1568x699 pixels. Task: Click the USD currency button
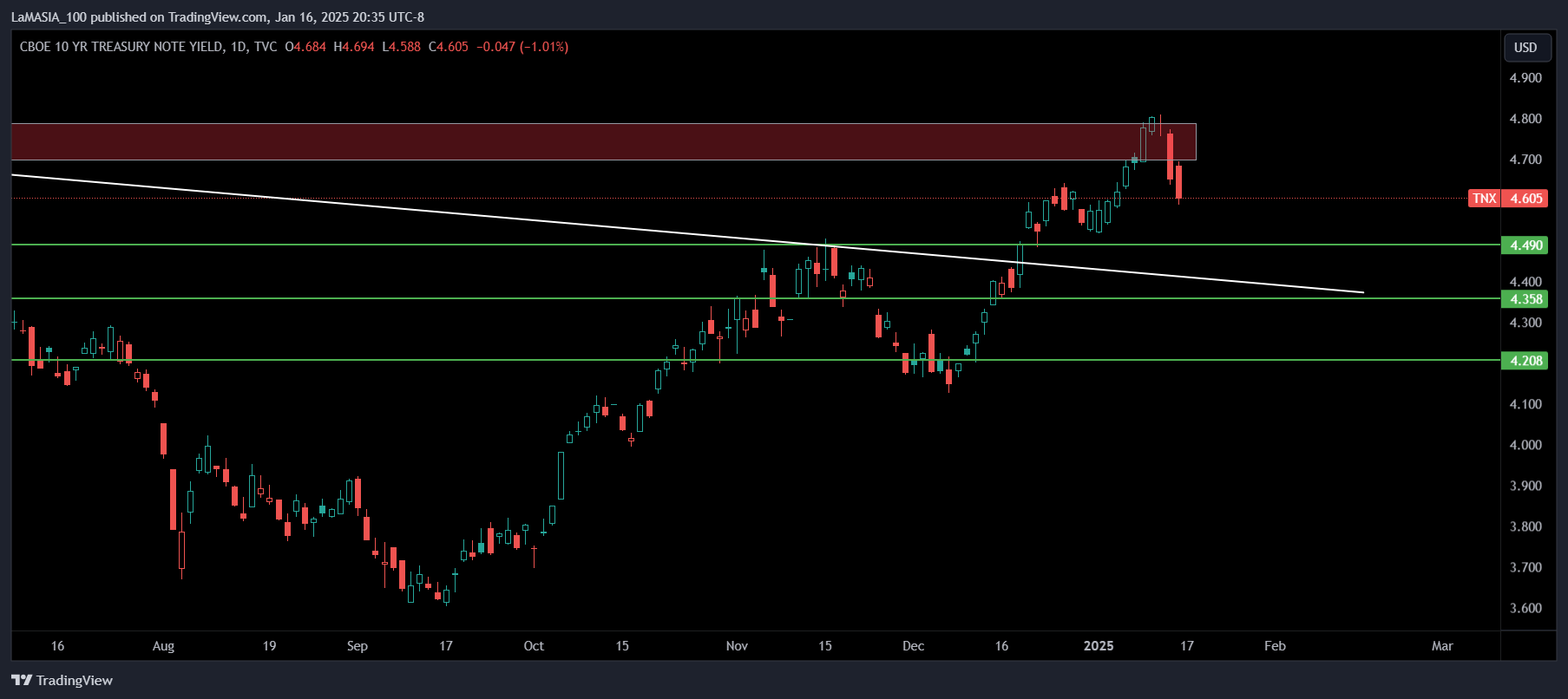pyautogui.click(x=1525, y=48)
